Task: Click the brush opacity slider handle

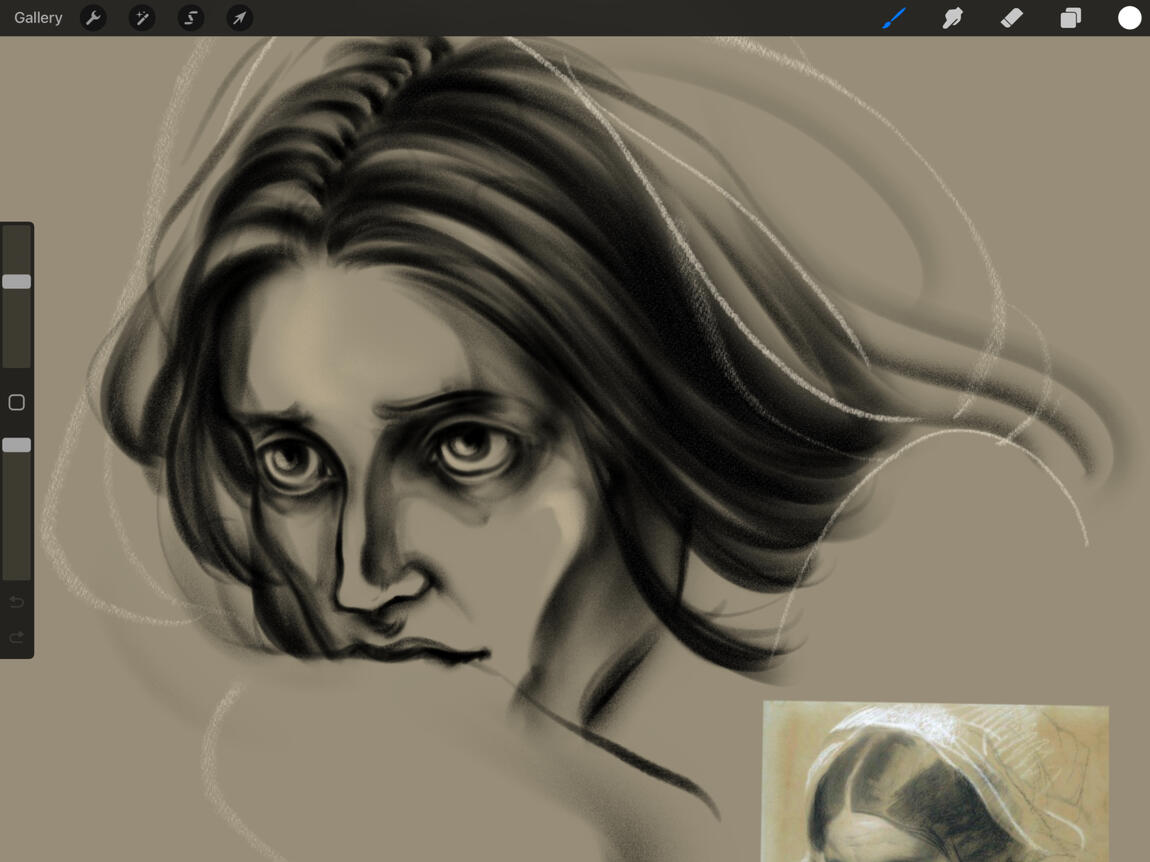Action: [16, 445]
